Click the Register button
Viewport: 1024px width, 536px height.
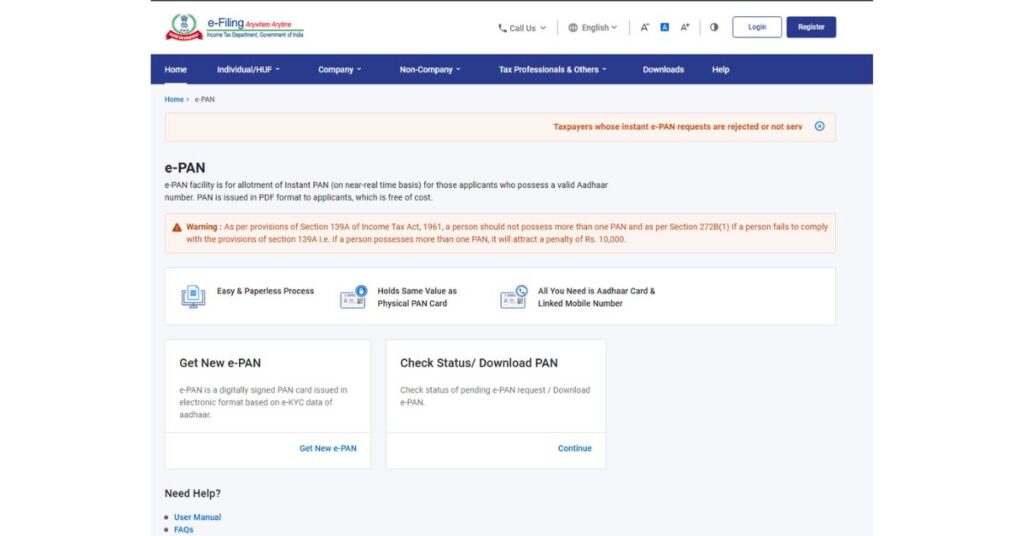point(811,27)
